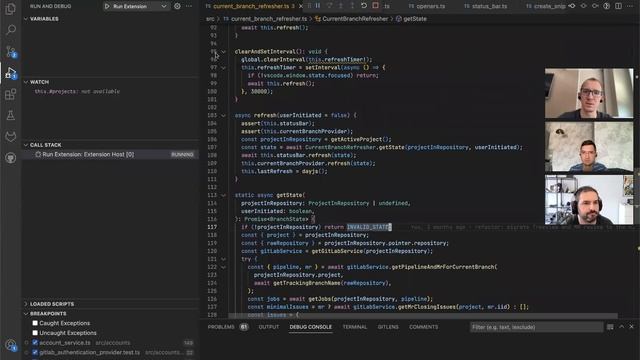Stop the debug session with the red square

point(376,6)
